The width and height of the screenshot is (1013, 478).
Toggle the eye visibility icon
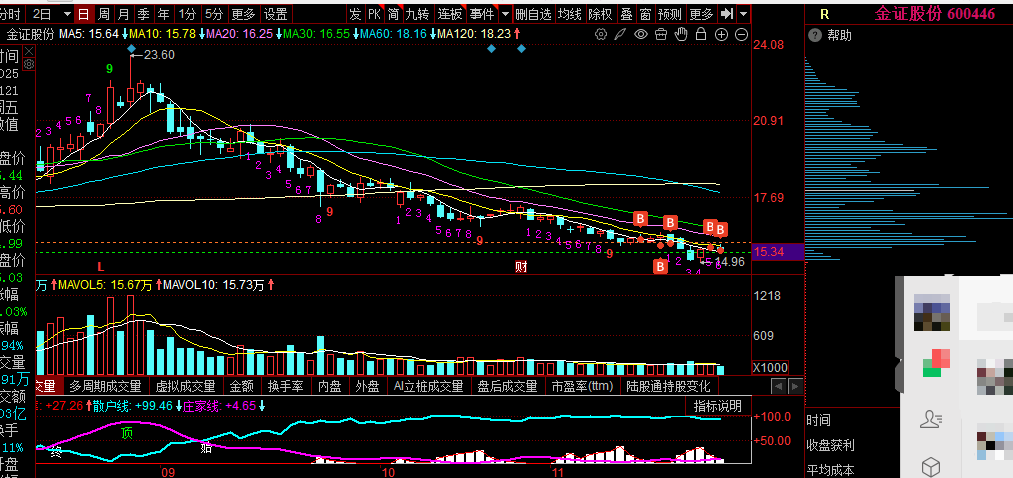tap(640, 34)
